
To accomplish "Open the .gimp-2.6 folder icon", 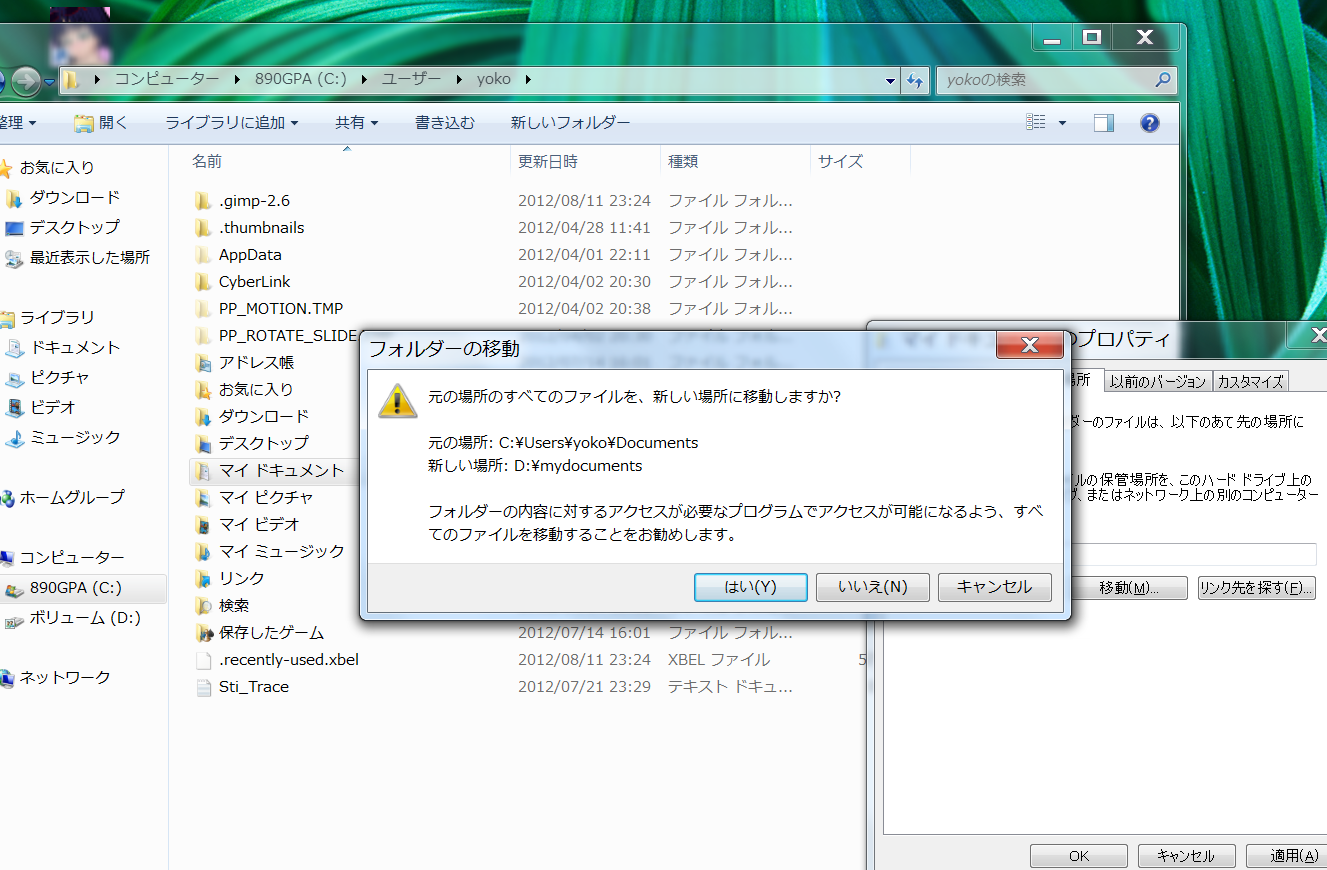I will (203, 201).
